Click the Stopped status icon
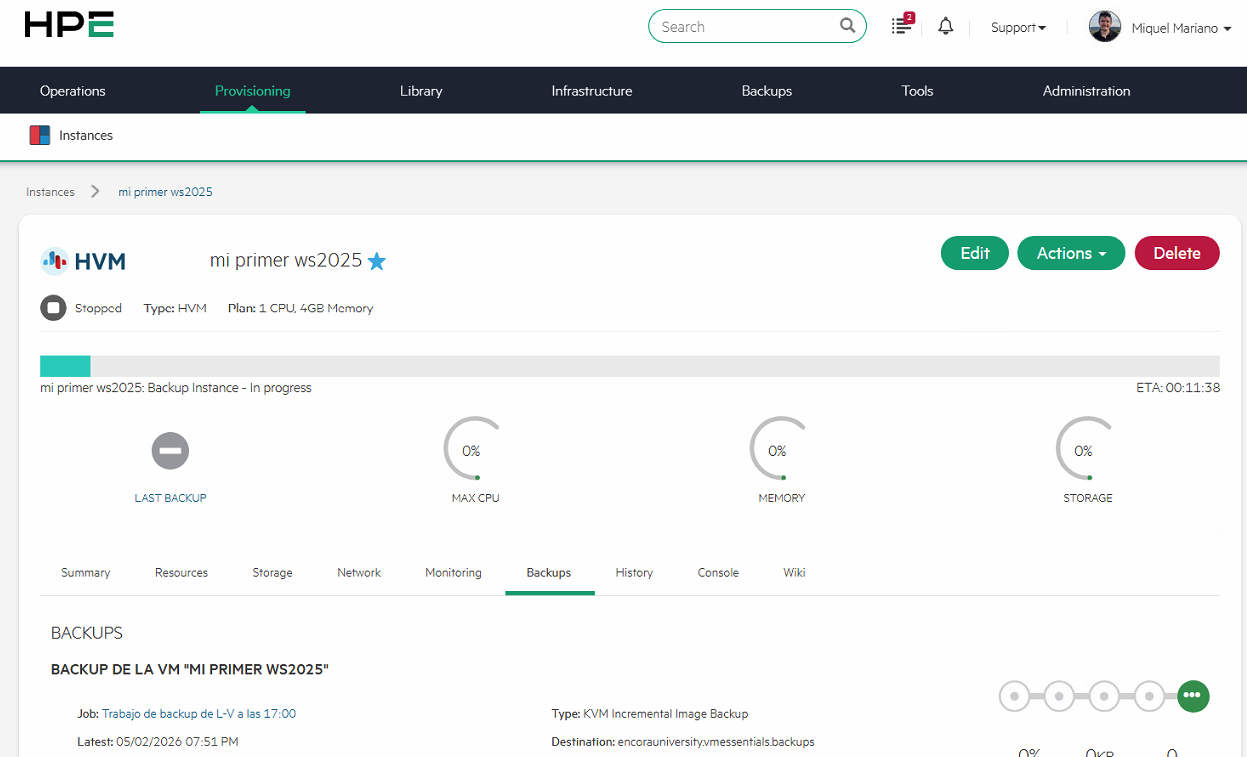The height and width of the screenshot is (757, 1247). (x=53, y=307)
